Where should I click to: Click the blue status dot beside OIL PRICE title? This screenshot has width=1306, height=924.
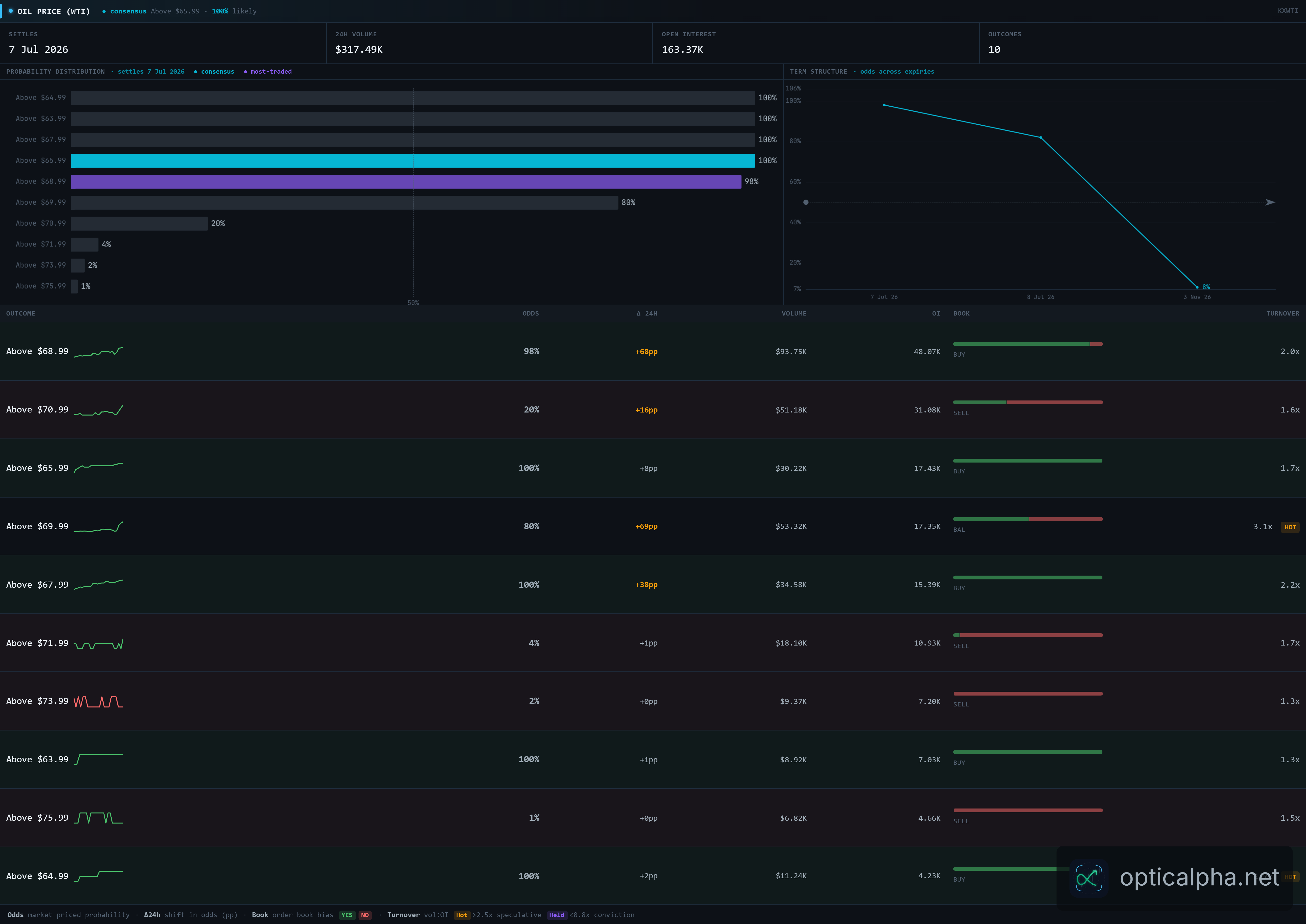pos(11,11)
